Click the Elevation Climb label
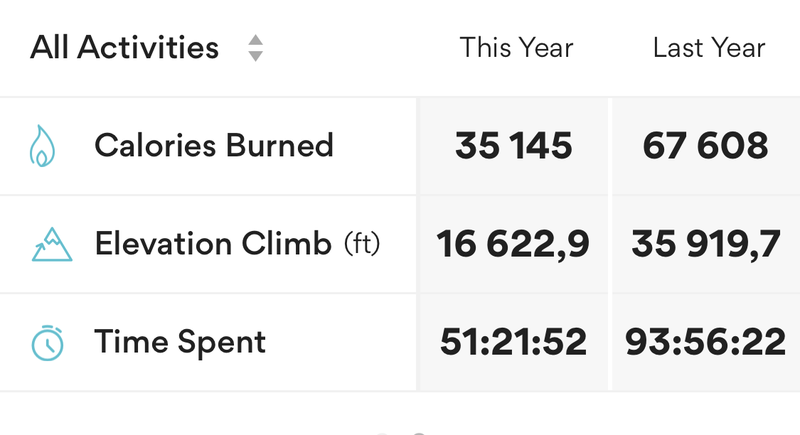800x435 pixels. (x=213, y=243)
